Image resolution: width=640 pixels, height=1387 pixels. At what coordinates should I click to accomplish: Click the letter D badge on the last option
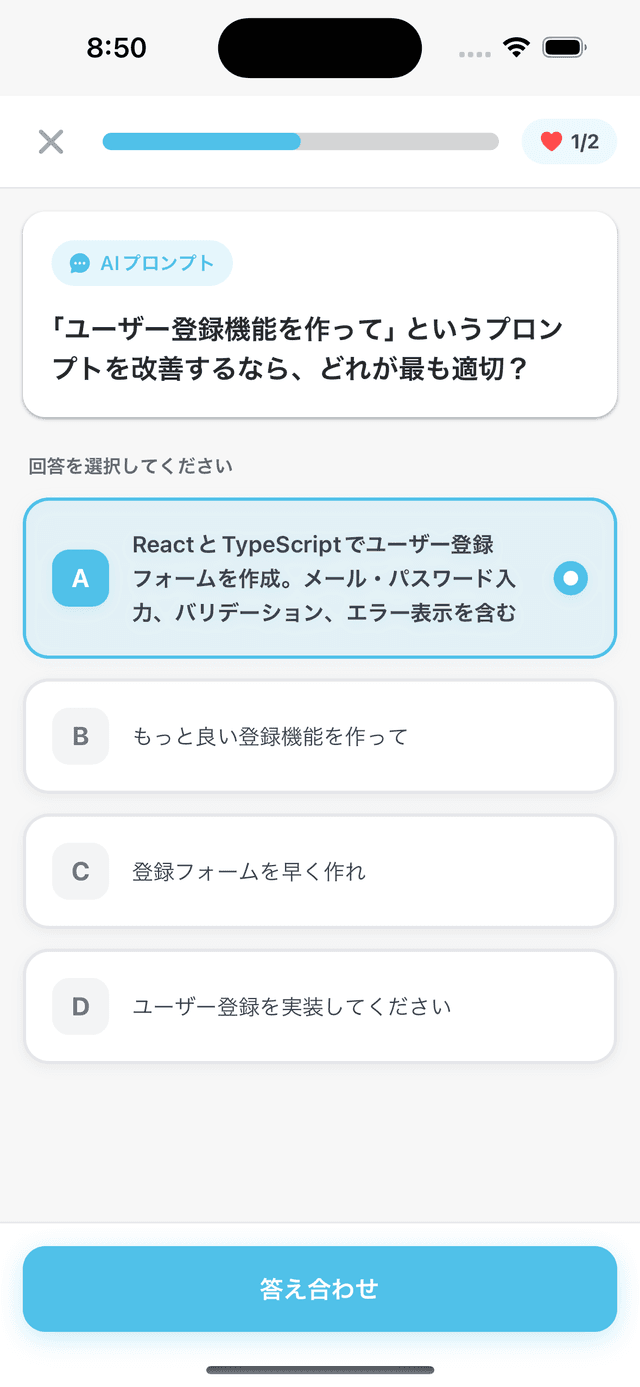click(80, 1006)
